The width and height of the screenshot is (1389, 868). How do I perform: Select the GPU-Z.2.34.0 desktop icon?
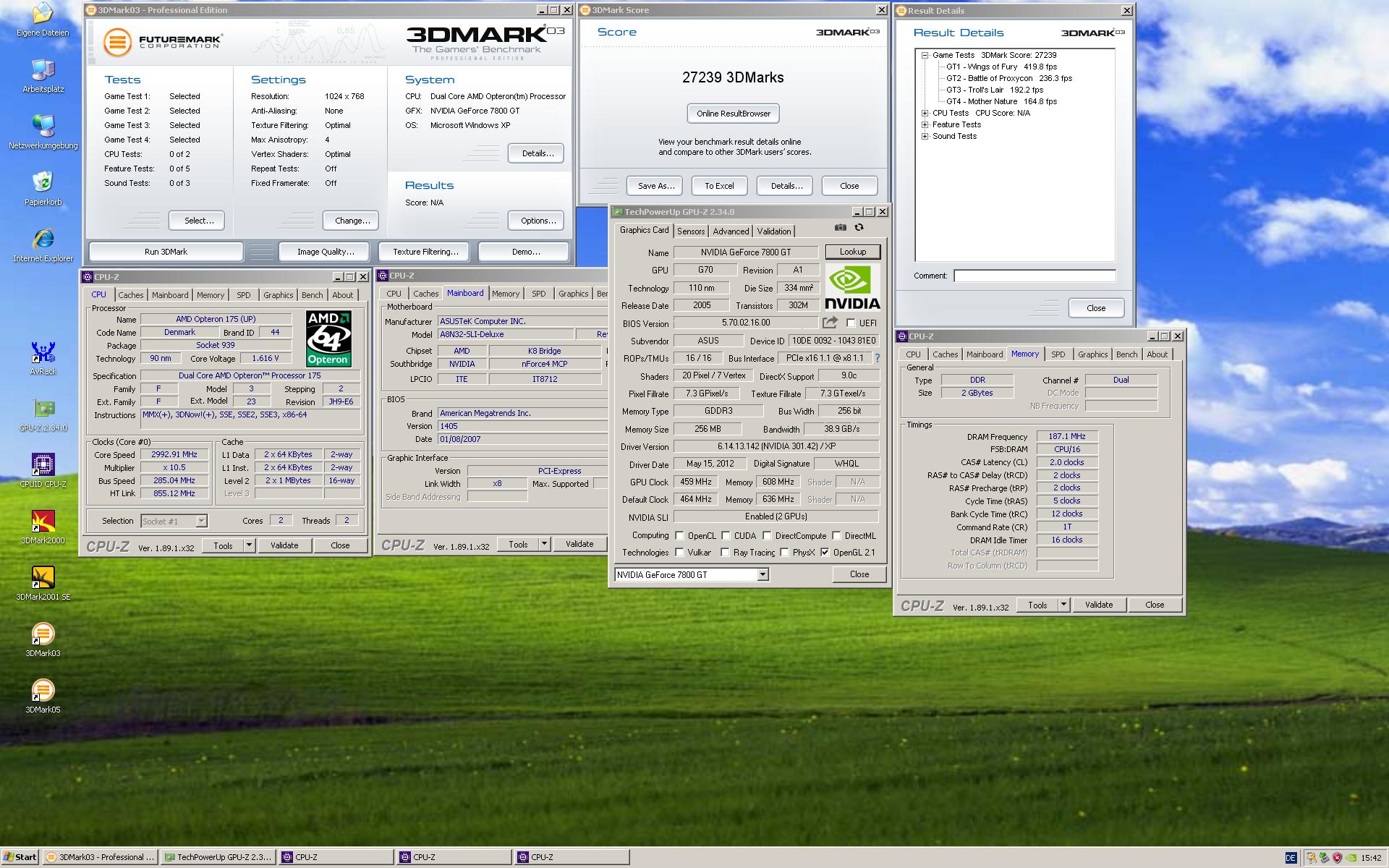click(43, 414)
